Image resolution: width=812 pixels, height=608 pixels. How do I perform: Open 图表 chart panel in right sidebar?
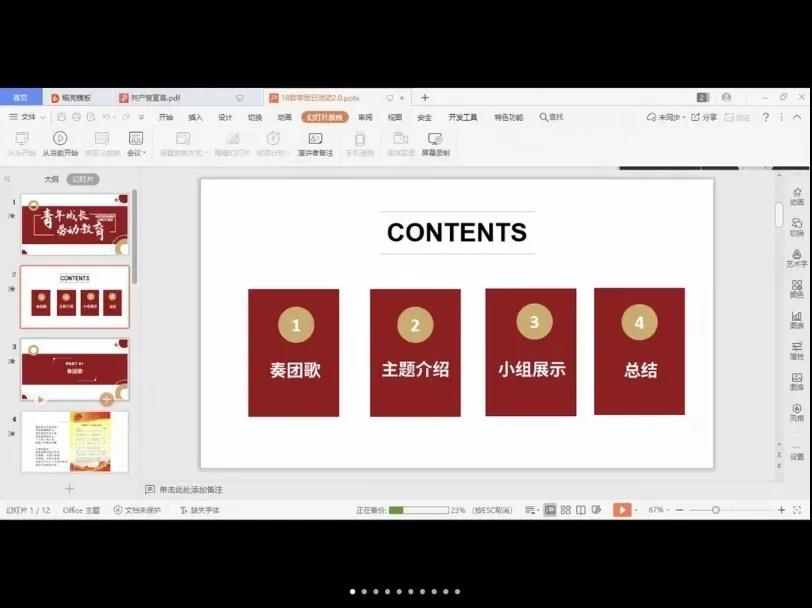(x=796, y=320)
